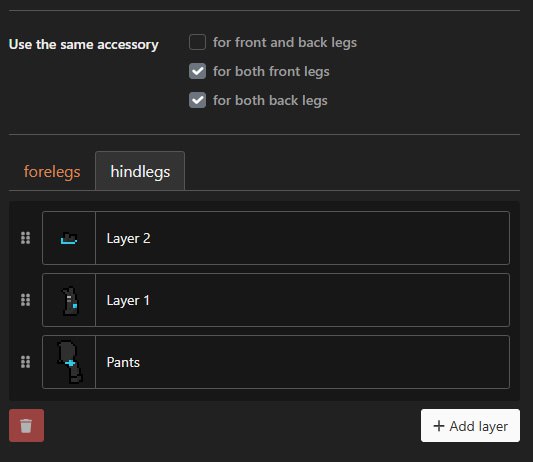The image size is (533, 462).
Task: Click the 'for both back legs' label
Action: tap(270, 101)
